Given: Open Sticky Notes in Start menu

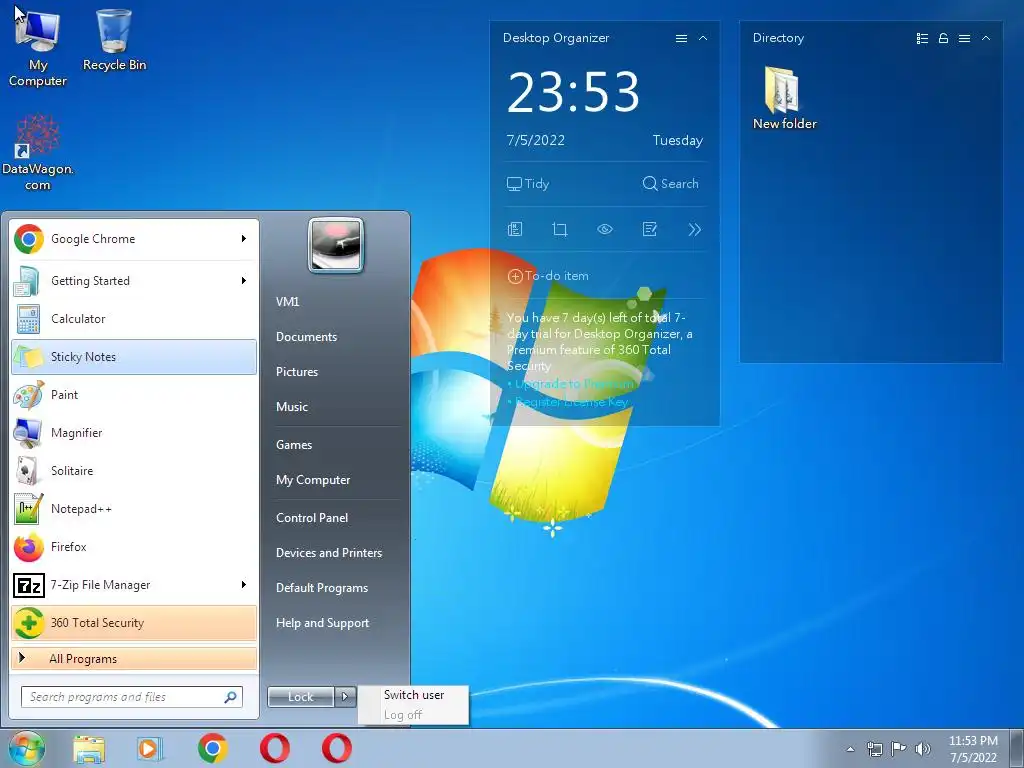Looking at the screenshot, I should click(x=134, y=357).
